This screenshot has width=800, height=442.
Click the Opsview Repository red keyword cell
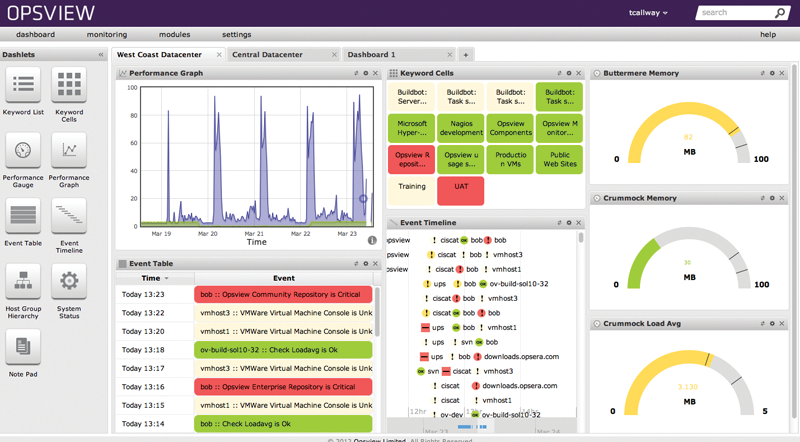click(411, 160)
